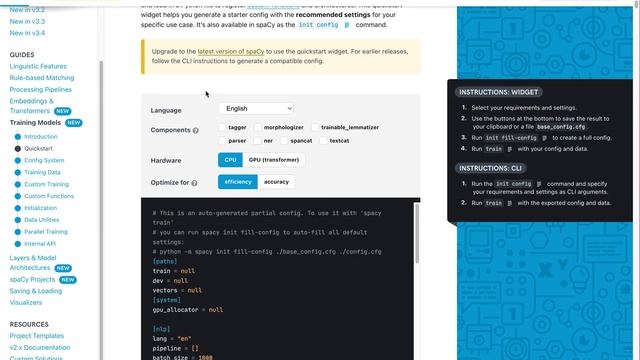The image size is (640, 360).
Task: Open Project Templates resource link
Action: pyautogui.click(x=37, y=336)
